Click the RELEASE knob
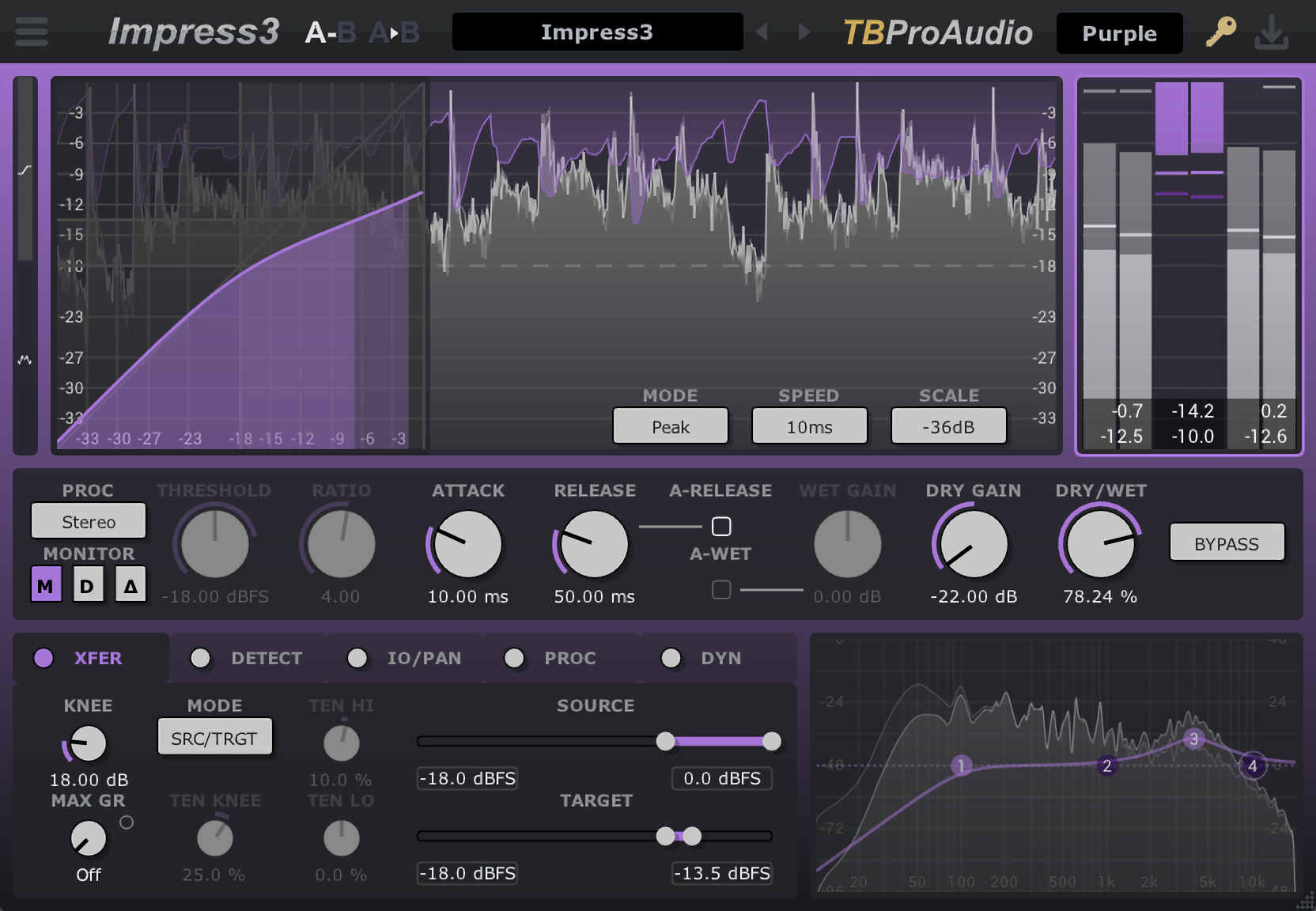This screenshot has width=1316, height=911. coord(595,544)
